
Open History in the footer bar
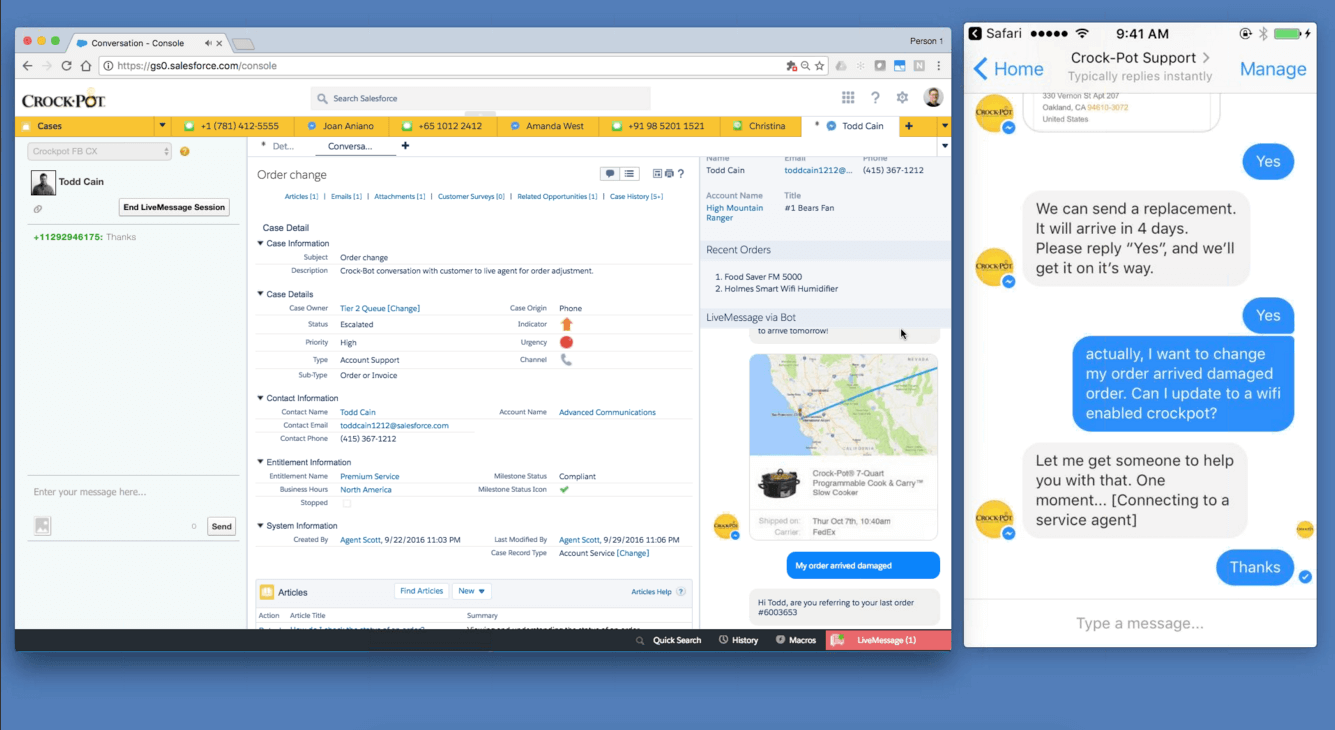point(739,640)
